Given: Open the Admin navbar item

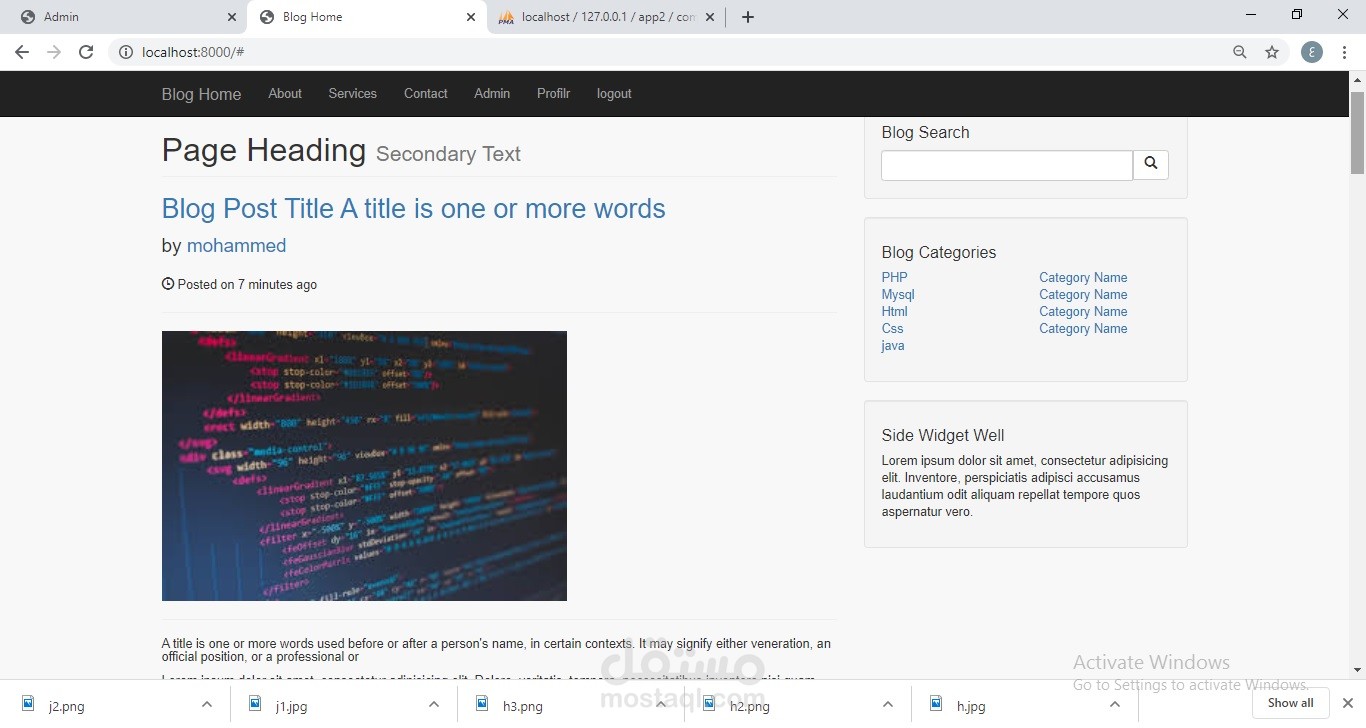Looking at the screenshot, I should point(492,93).
